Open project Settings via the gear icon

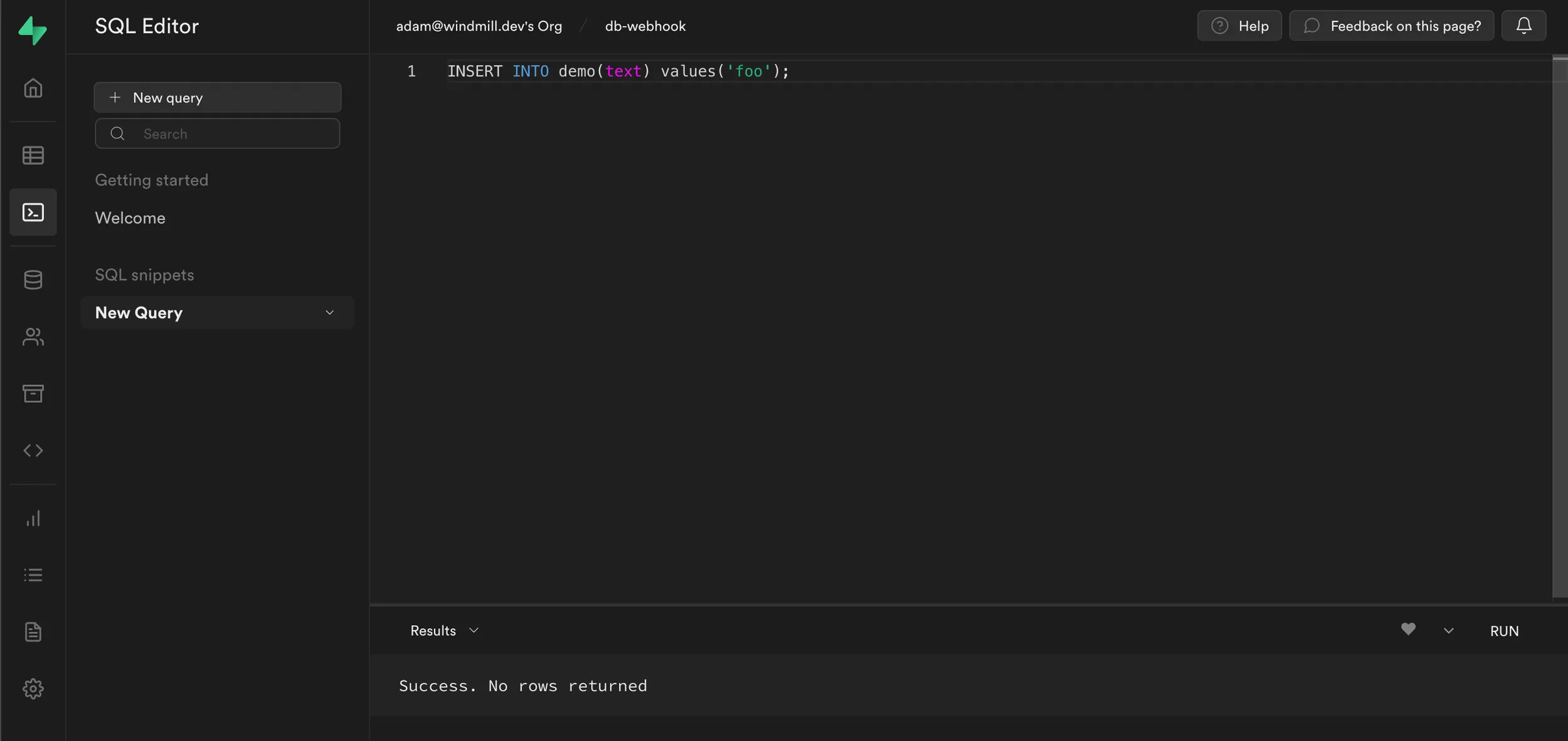click(x=33, y=688)
